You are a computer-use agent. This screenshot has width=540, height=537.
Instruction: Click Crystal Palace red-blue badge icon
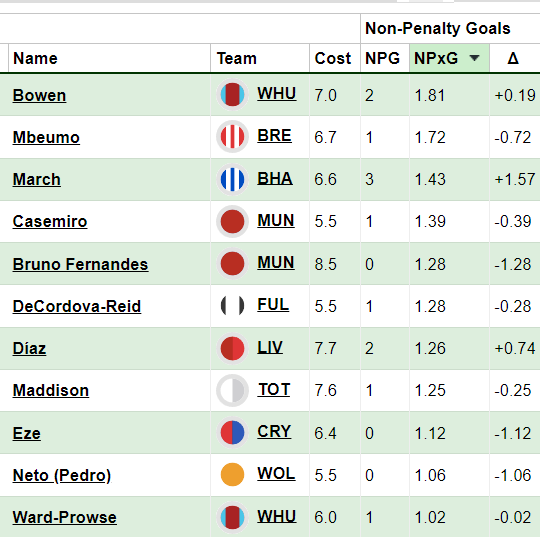[232, 432]
